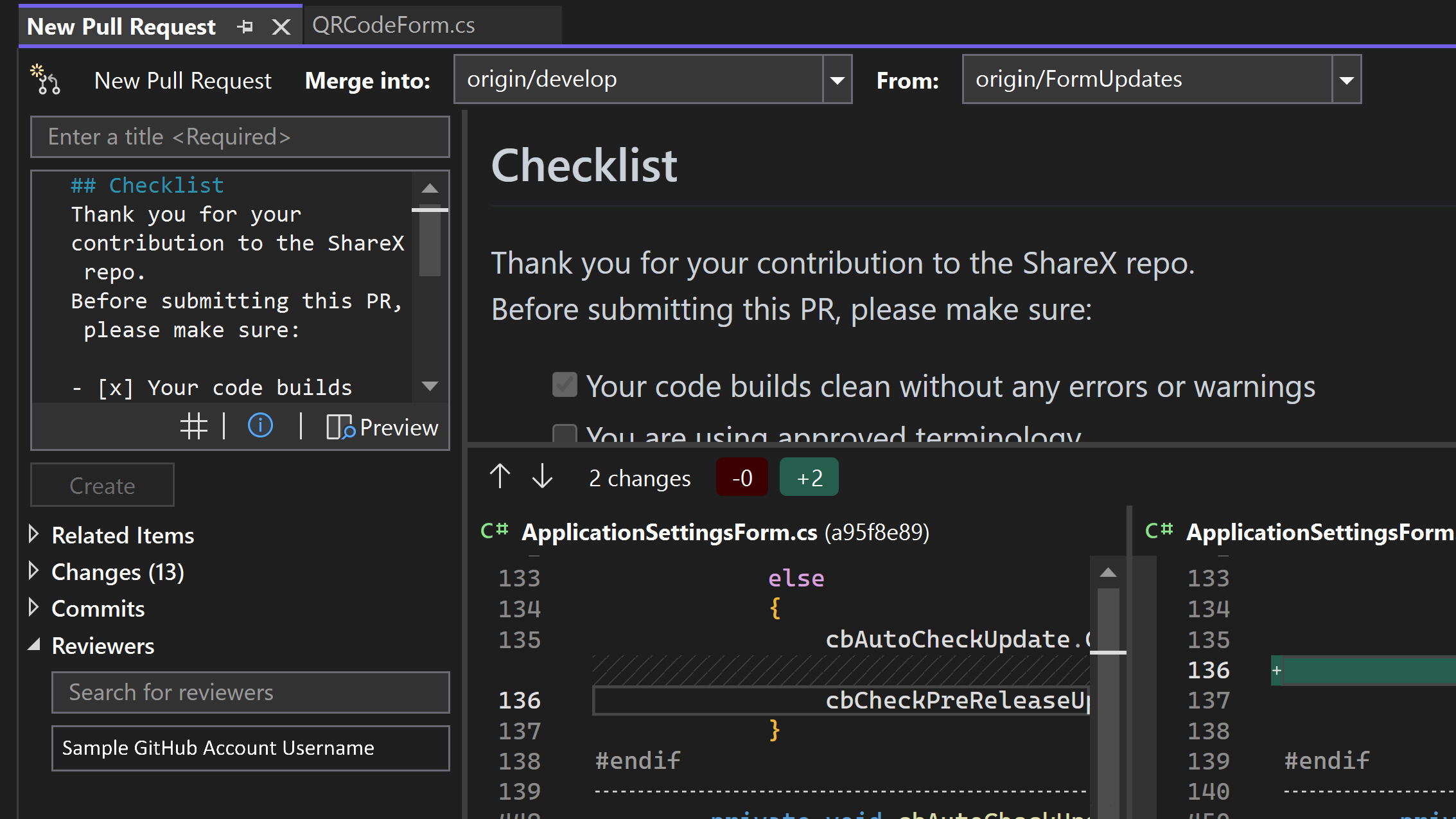Click the Reviewers section label
This screenshot has height=819, width=1456.
coord(103,645)
